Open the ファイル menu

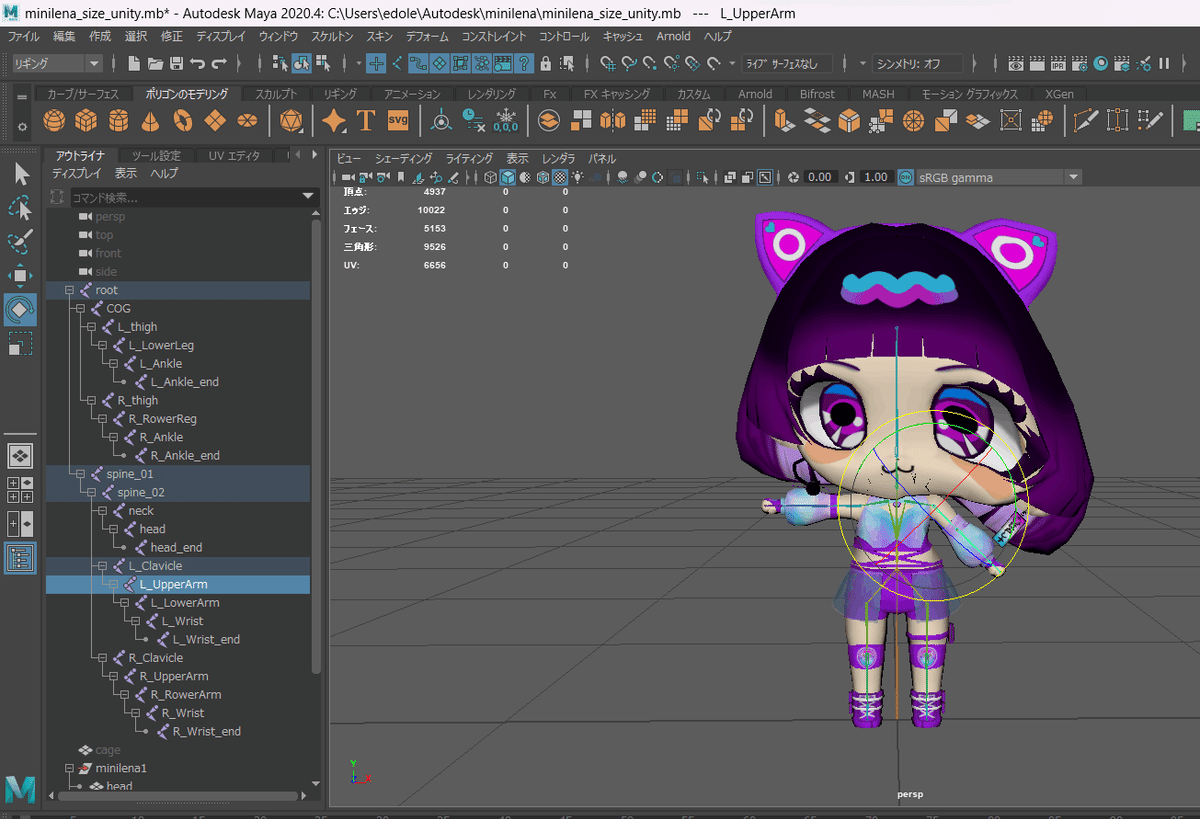pyautogui.click(x=23, y=36)
